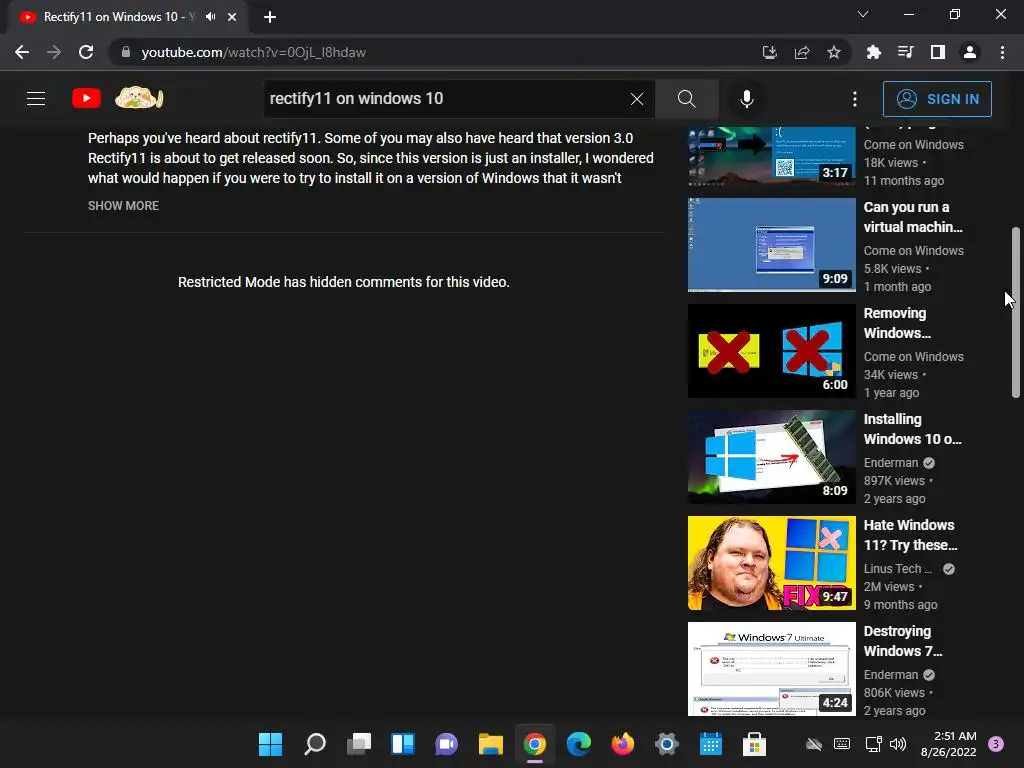Go to YouTube home via red logo
This screenshot has height=768, width=1024.
tap(86, 99)
